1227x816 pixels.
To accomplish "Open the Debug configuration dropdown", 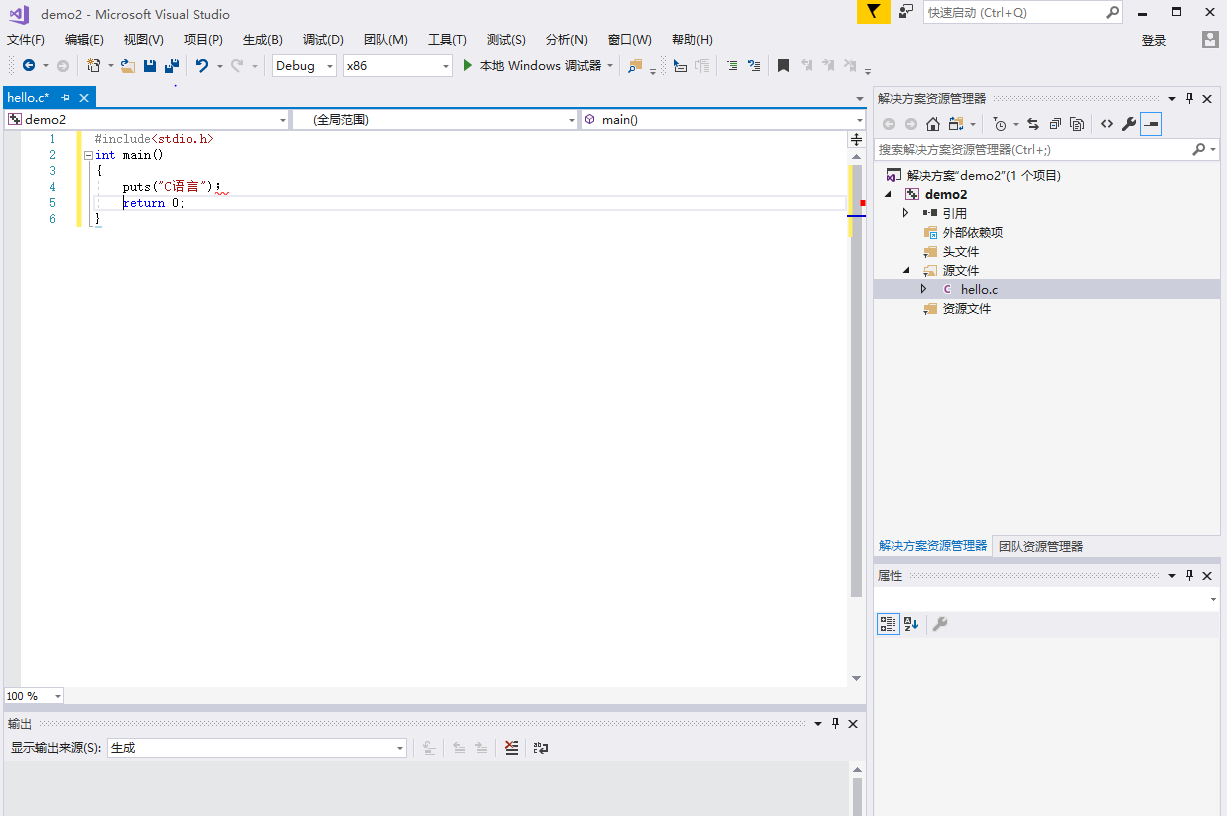I will pos(304,66).
